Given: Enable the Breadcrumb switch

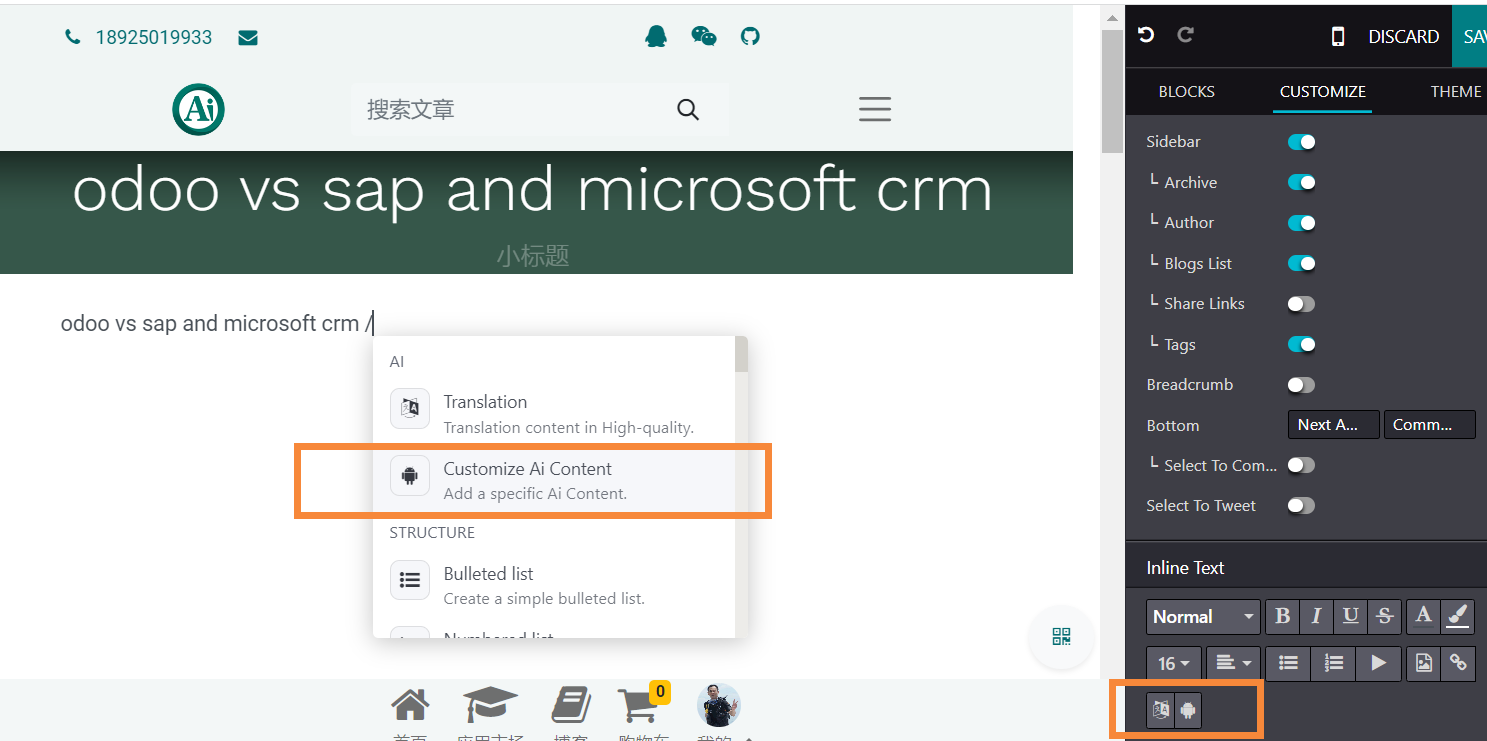Looking at the screenshot, I should tap(1301, 385).
